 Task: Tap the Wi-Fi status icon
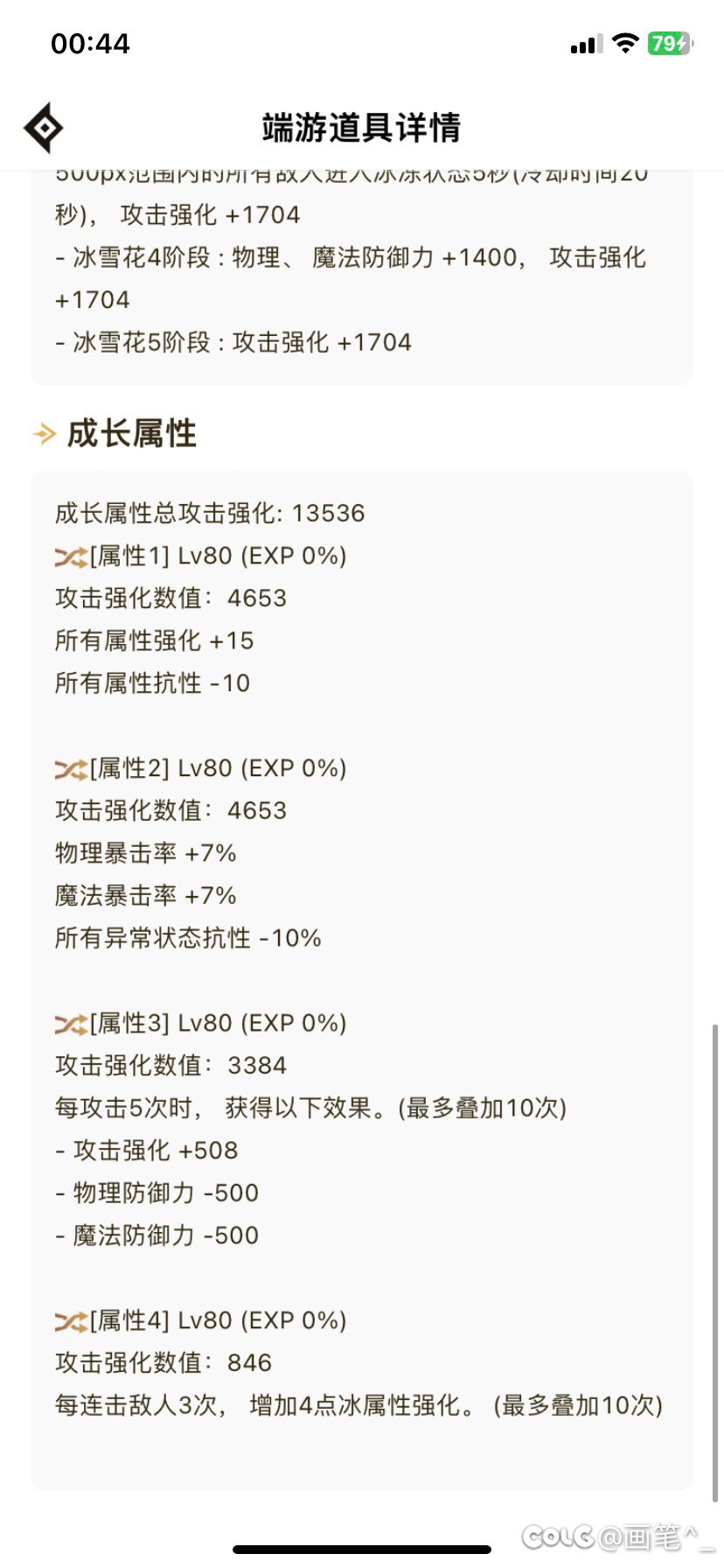coord(625,43)
